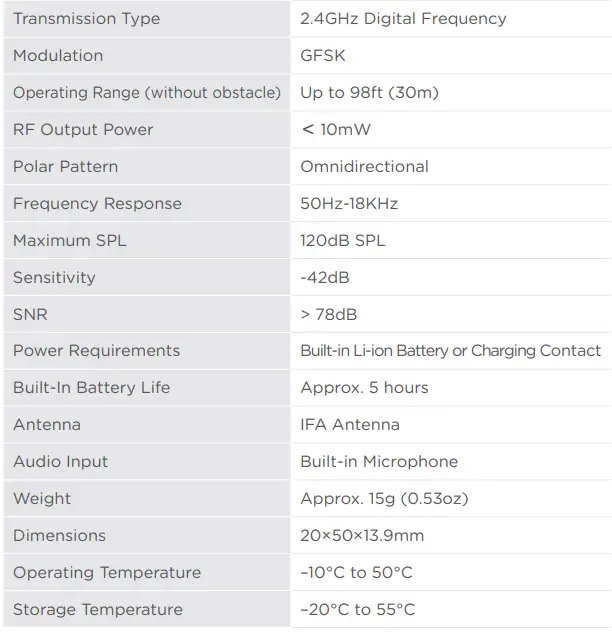Click the Modulation row label

coord(58,56)
